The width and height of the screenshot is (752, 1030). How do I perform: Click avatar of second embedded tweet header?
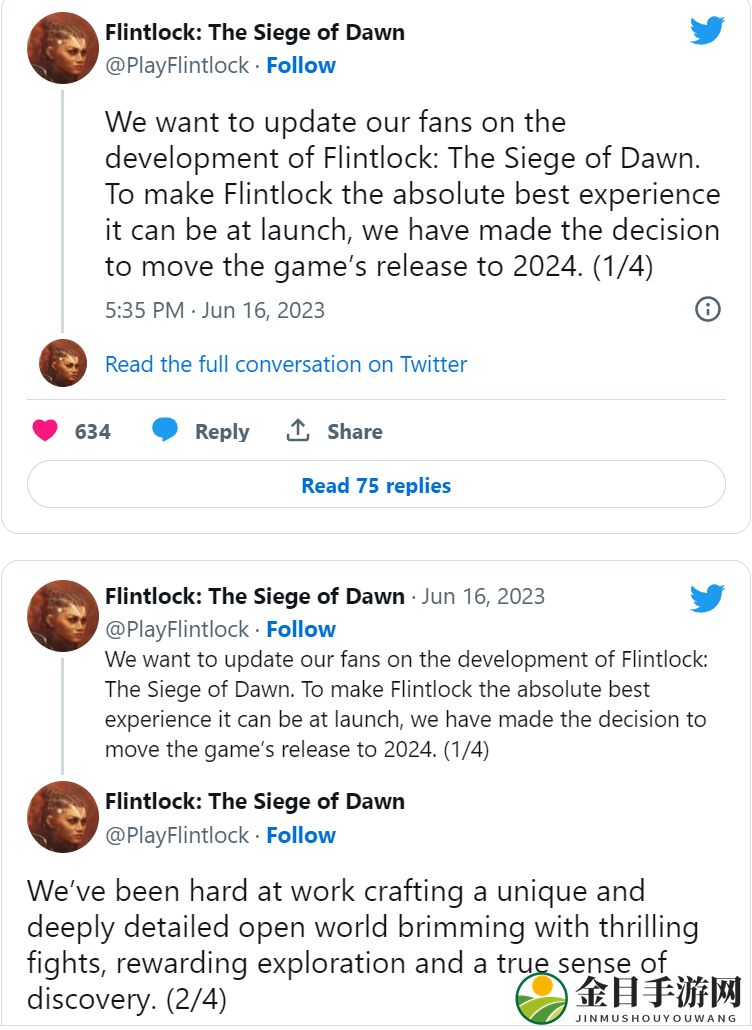(x=63, y=616)
